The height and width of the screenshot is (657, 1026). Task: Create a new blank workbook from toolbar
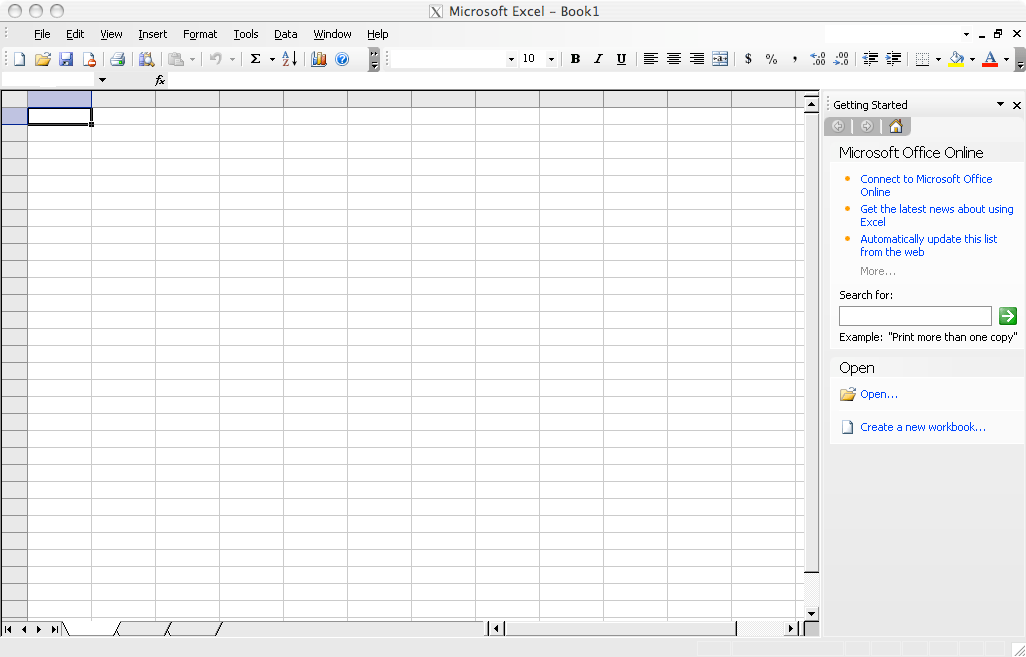tap(20, 59)
